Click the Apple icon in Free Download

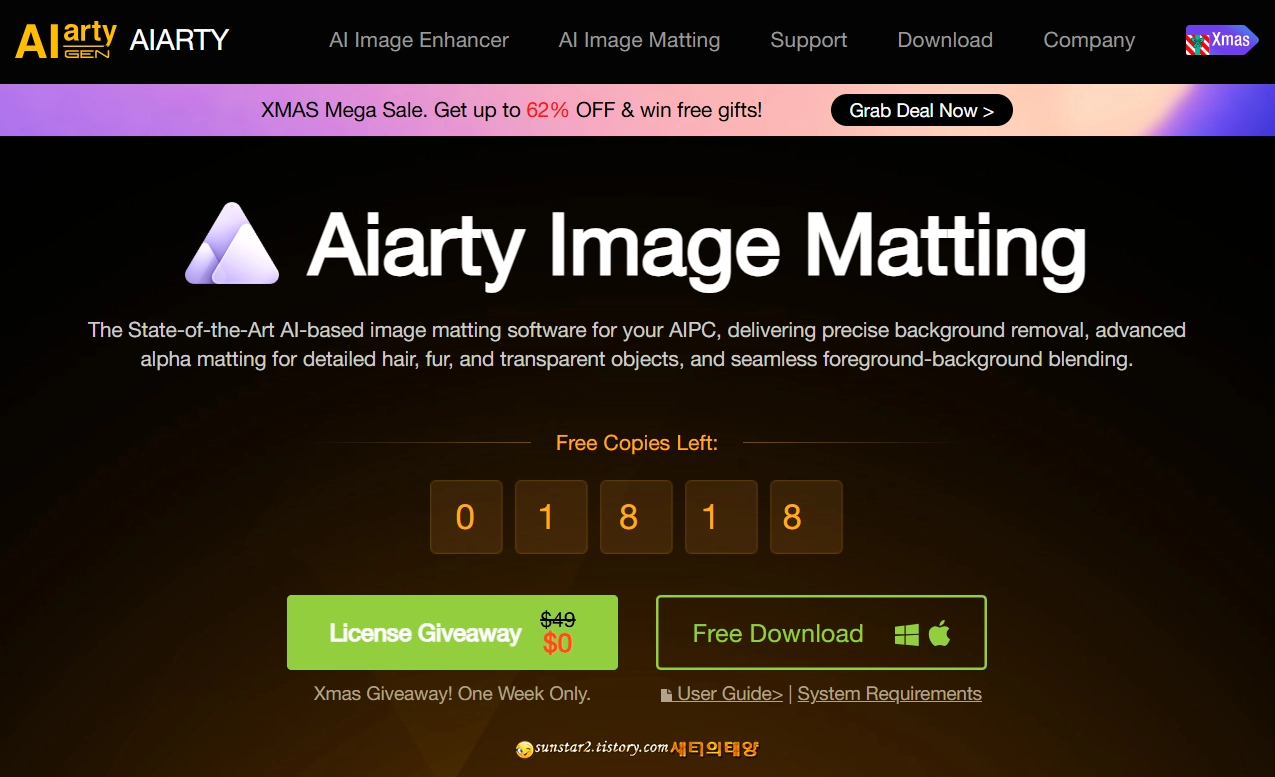coord(939,633)
